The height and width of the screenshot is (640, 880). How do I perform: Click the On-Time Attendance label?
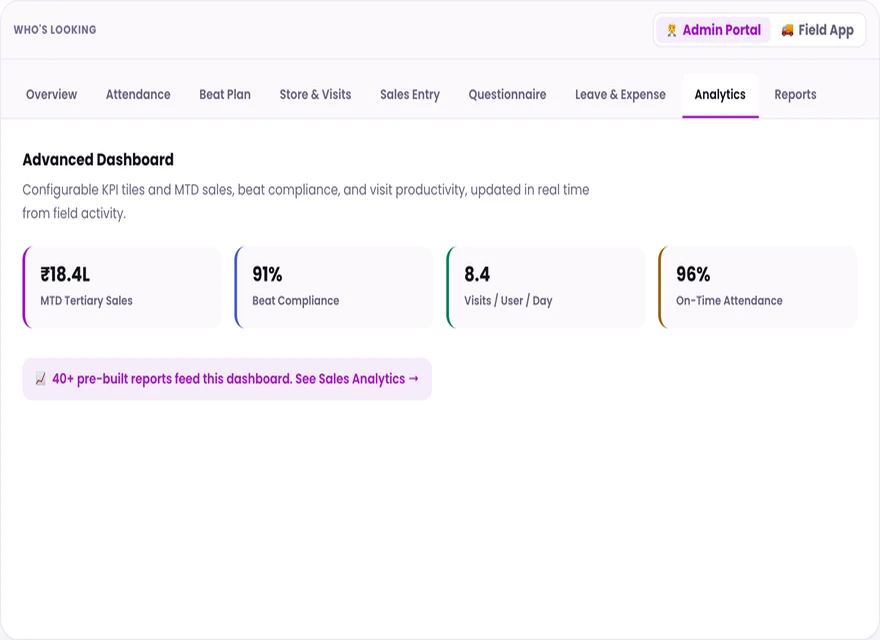(729, 300)
